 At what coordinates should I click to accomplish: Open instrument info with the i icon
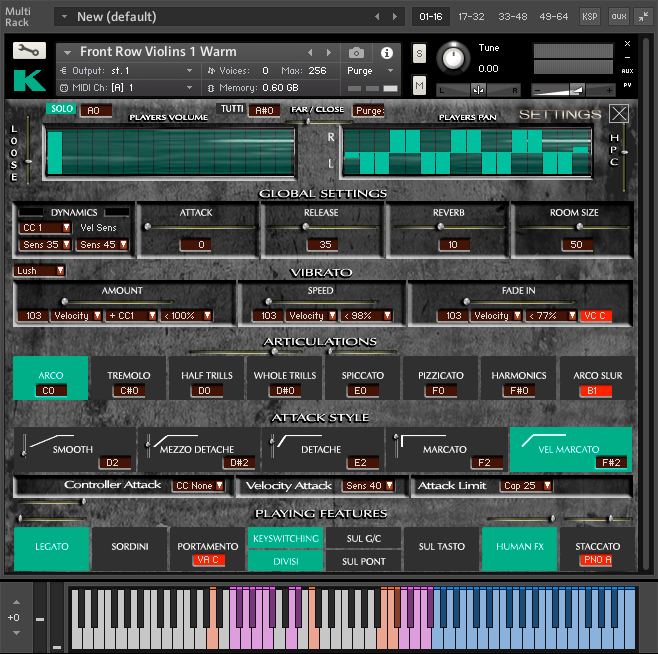pos(386,52)
